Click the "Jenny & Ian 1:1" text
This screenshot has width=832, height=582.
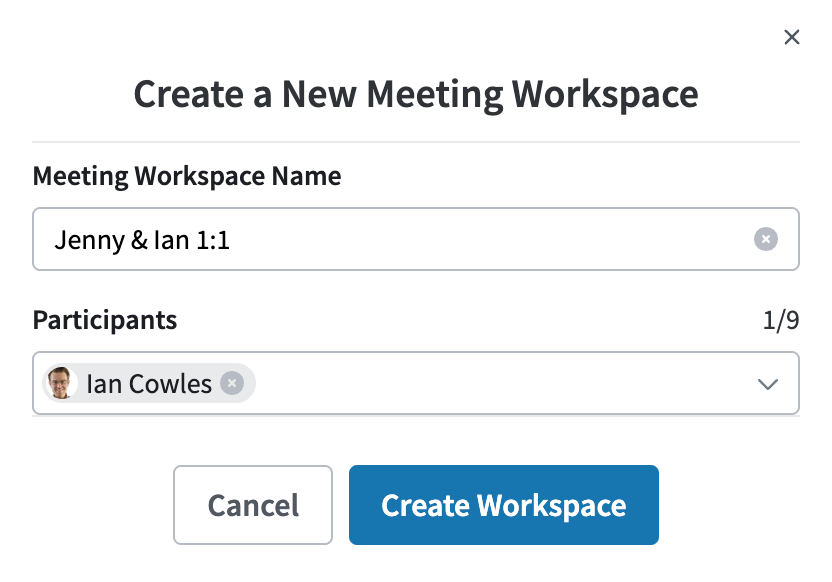coord(142,240)
